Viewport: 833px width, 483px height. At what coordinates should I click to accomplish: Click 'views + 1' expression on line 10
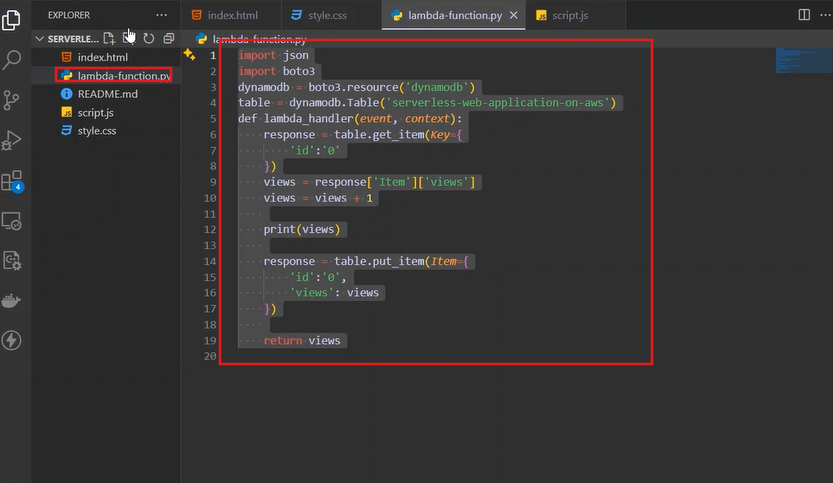click(344, 198)
